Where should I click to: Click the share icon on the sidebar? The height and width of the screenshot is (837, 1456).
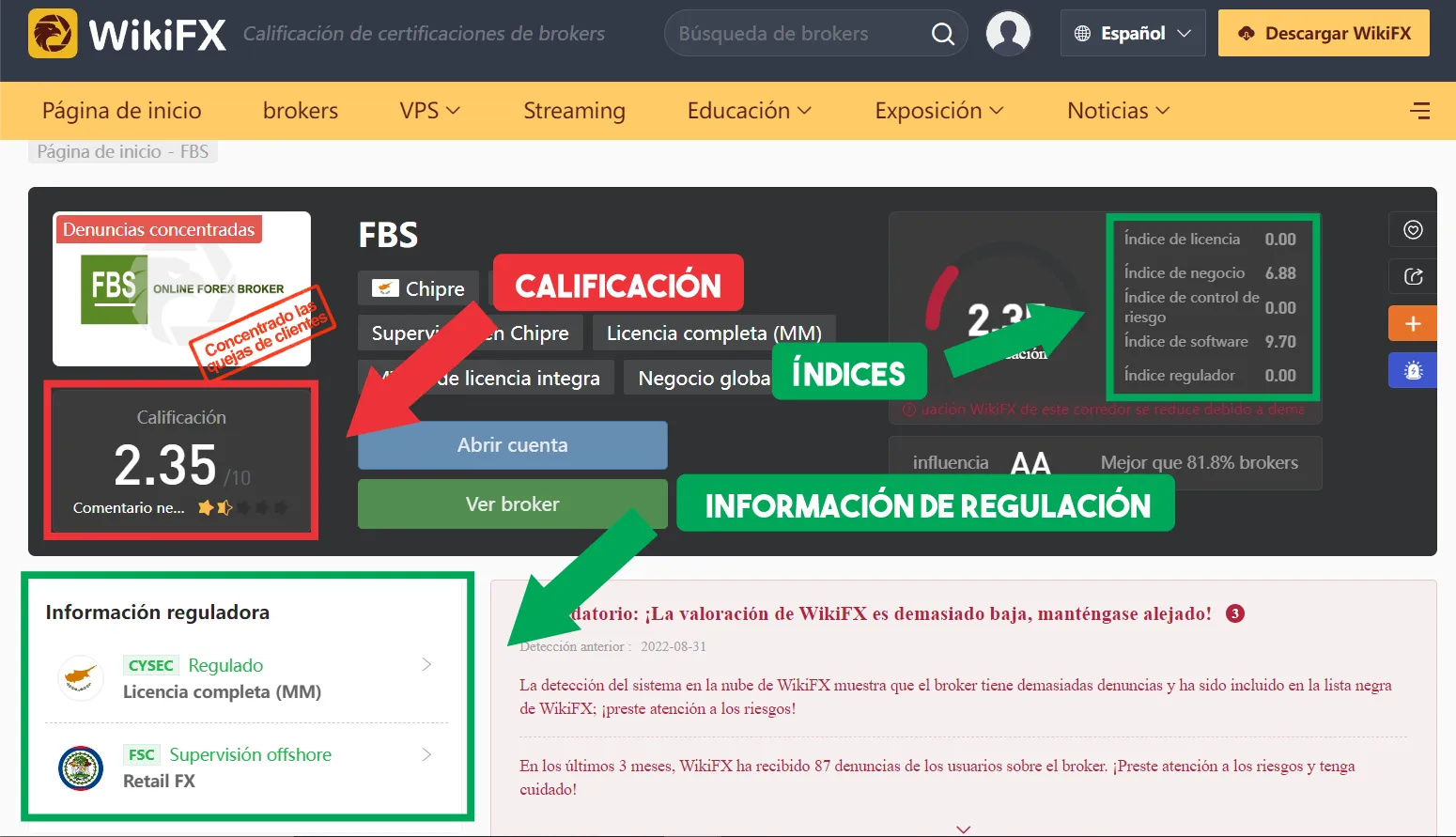coord(1413,277)
